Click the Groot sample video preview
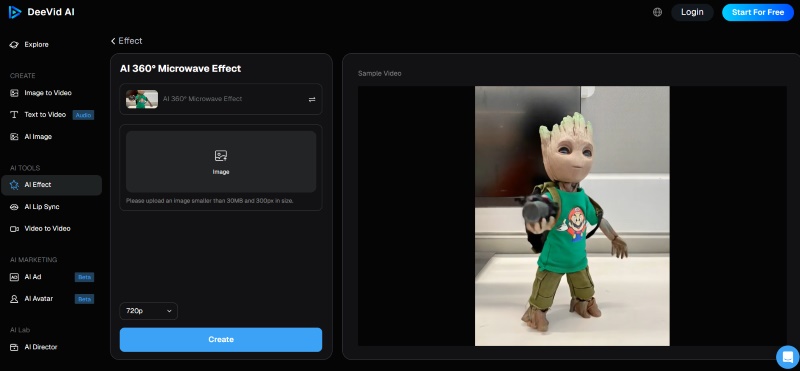This screenshot has width=800, height=371. (x=572, y=216)
